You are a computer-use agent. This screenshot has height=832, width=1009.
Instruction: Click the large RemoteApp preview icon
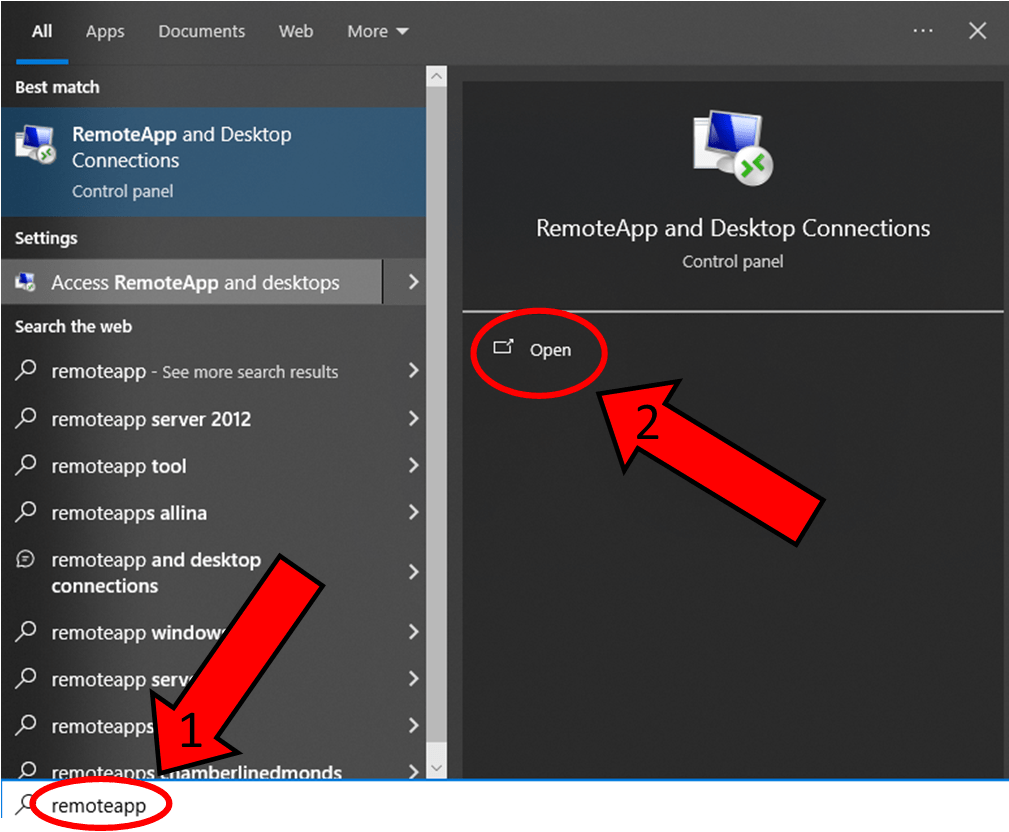click(733, 148)
